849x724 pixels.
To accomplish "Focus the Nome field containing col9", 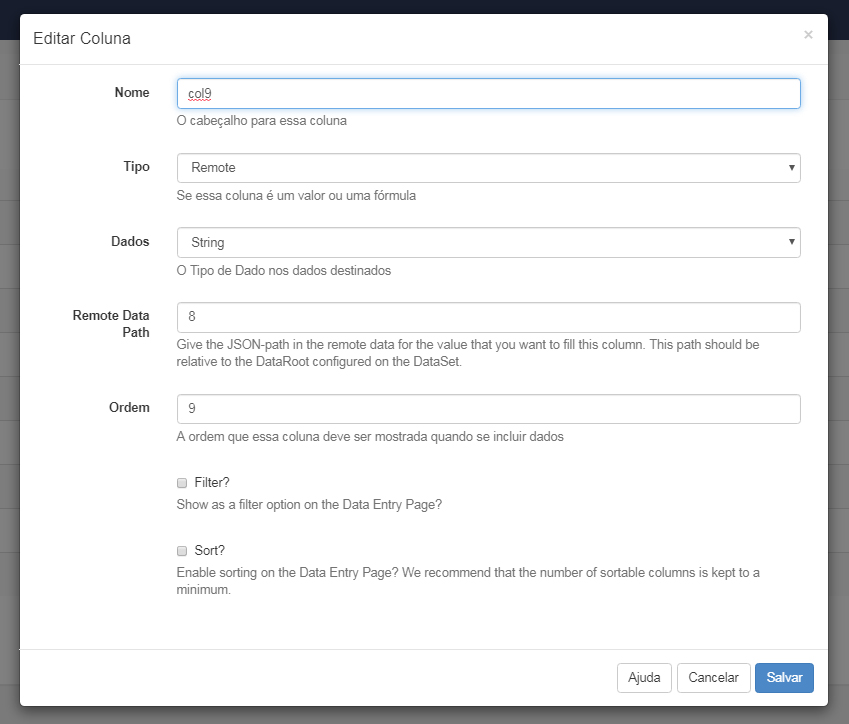I will 488,94.
